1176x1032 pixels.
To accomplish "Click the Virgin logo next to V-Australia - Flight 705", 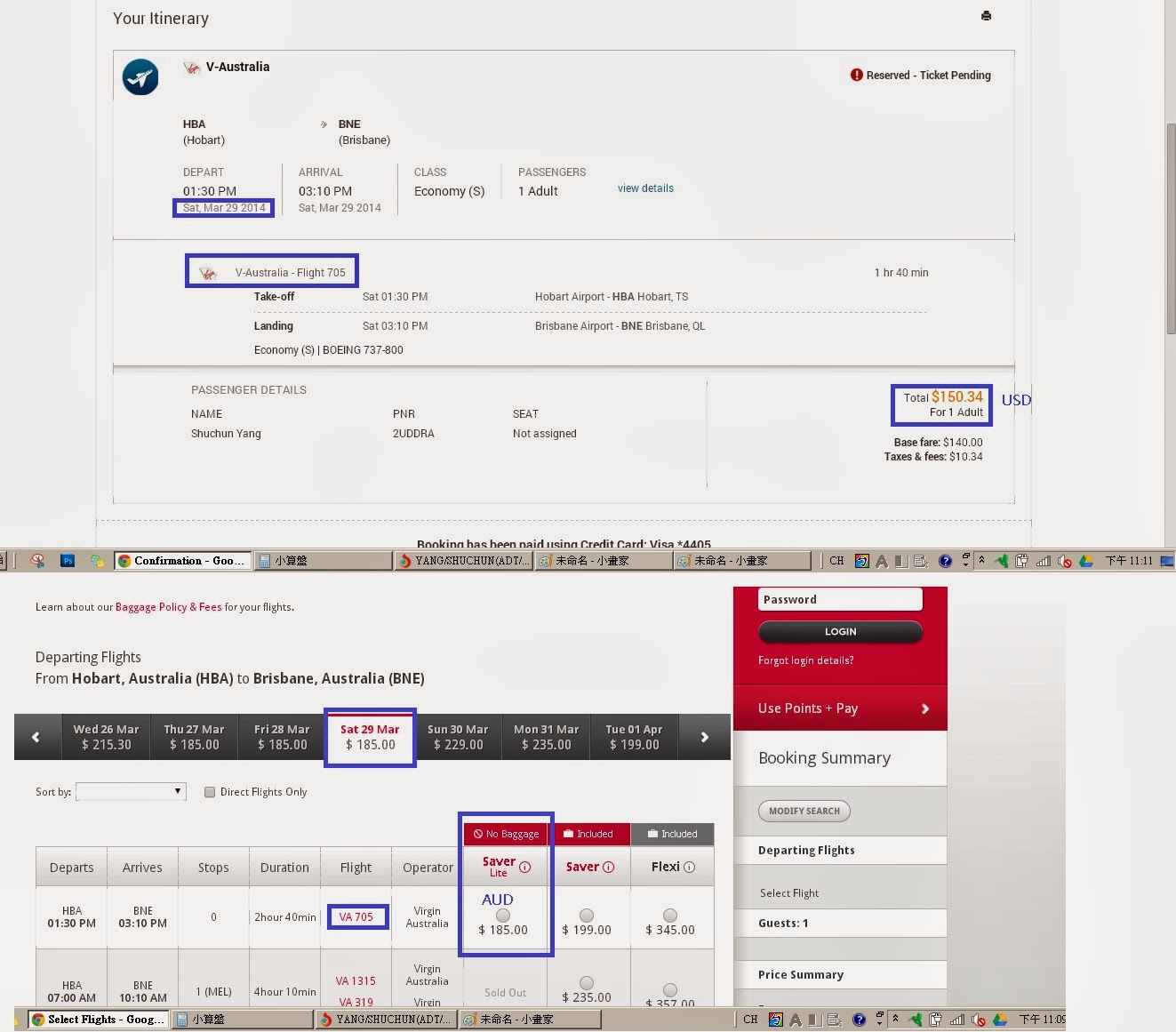I will (208, 273).
